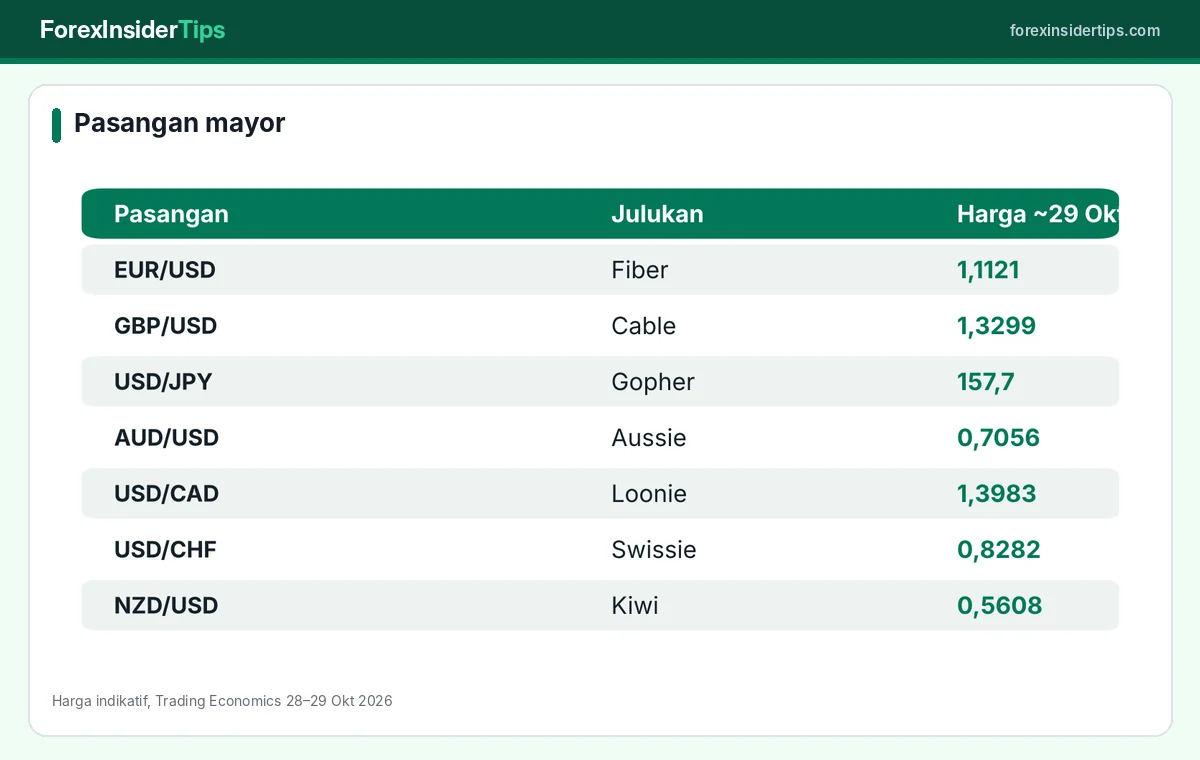The image size is (1200, 760).
Task: Open the forexinsidertips.com link
Action: [1085, 30]
